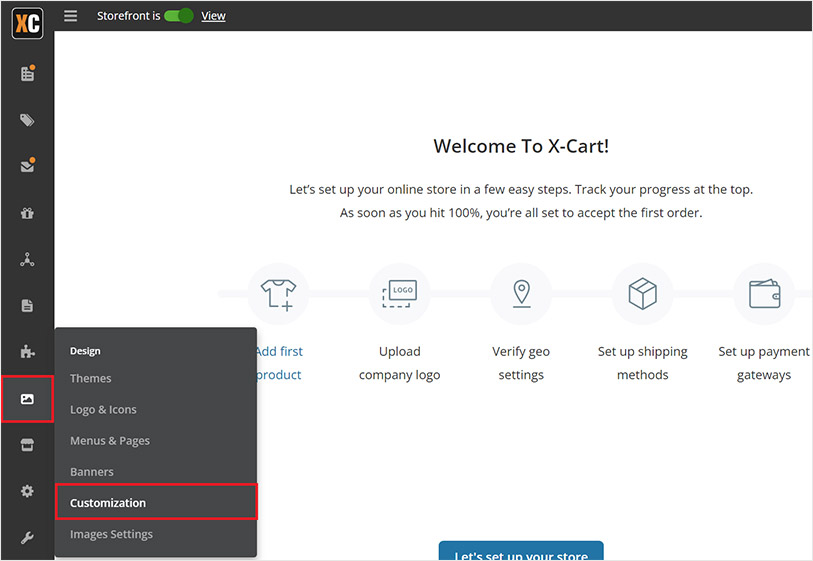Image resolution: width=813 pixels, height=561 pixels.
Task: Open the hamburger menu icon
Action: click(x=71, y=16)
